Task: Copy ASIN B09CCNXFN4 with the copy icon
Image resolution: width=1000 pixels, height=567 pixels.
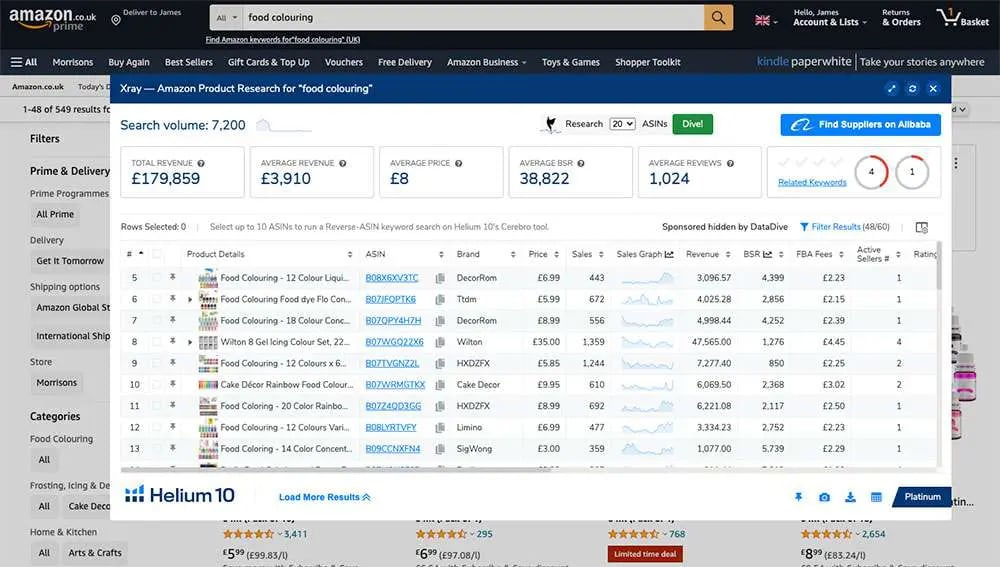Action: (x=440, y=449)
